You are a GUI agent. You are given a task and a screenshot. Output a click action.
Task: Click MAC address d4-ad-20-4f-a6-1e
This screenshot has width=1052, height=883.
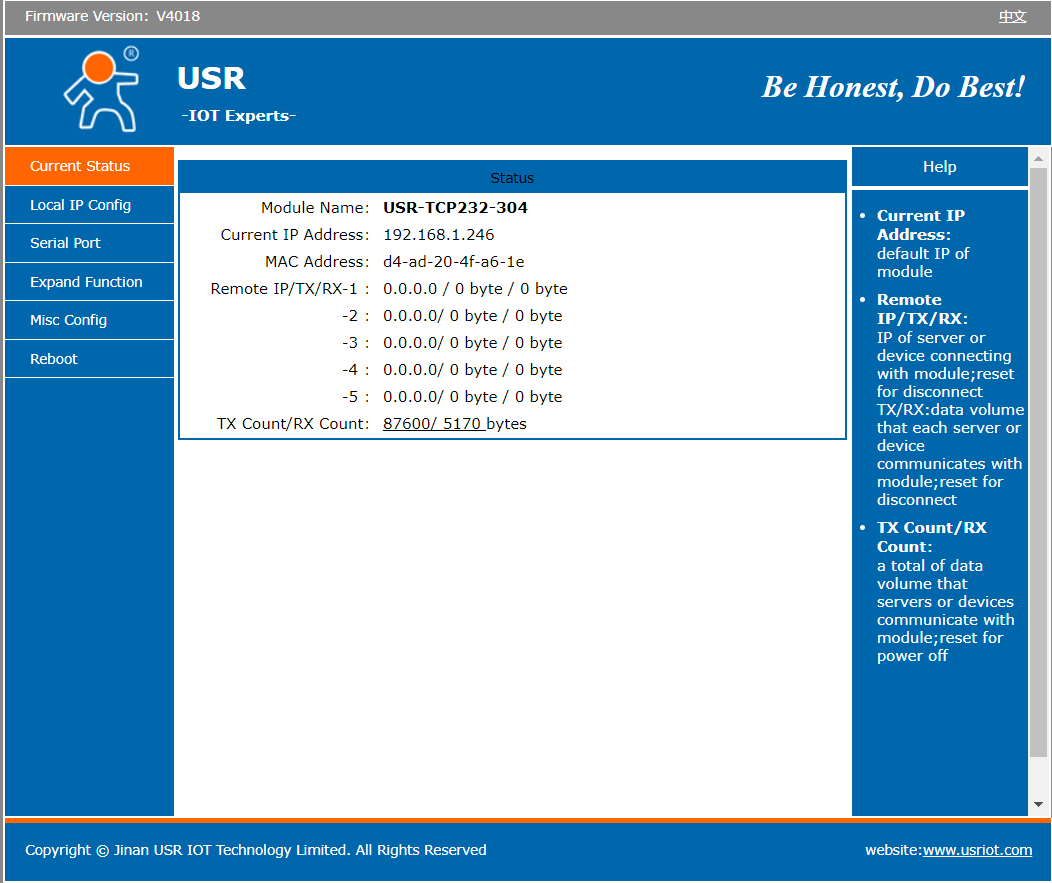coord(454,262)
